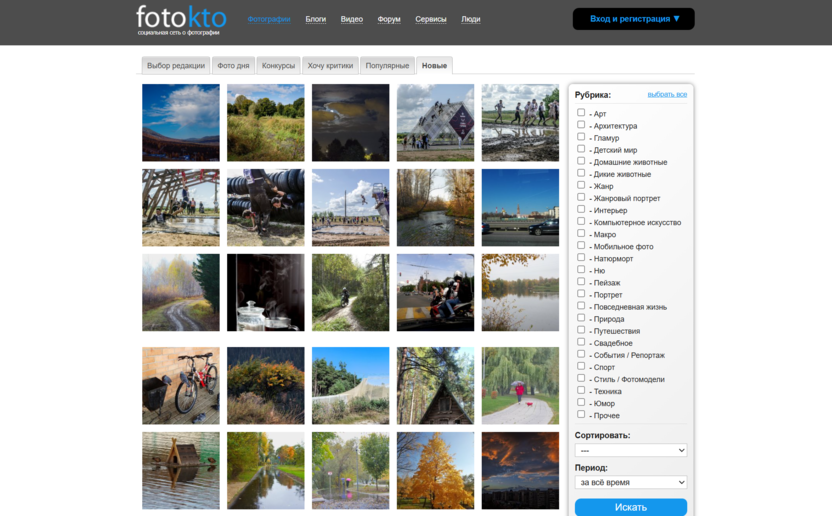Open the canal with autumn trees reflection thumbnail
832x516 pixels.
[266, 470]
